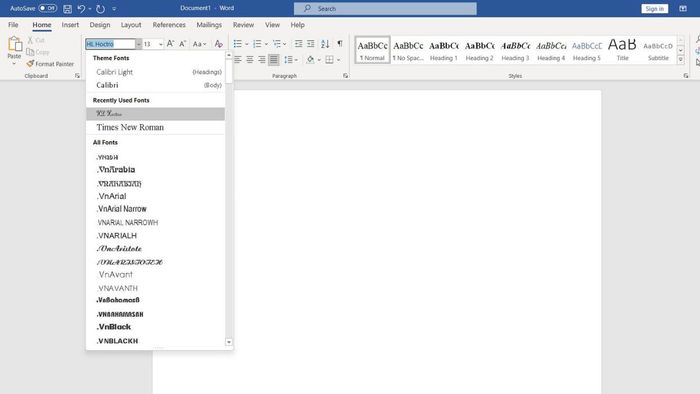Apply the No Spacing style

point(408,50)
